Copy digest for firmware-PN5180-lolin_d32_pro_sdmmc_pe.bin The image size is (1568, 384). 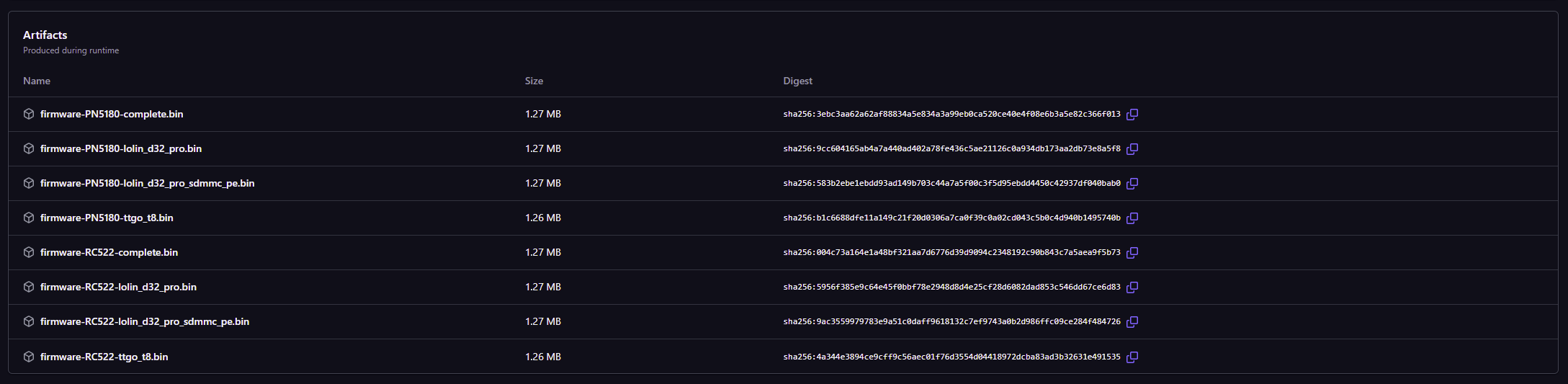pyautogui.click(x=1132, y=184)
